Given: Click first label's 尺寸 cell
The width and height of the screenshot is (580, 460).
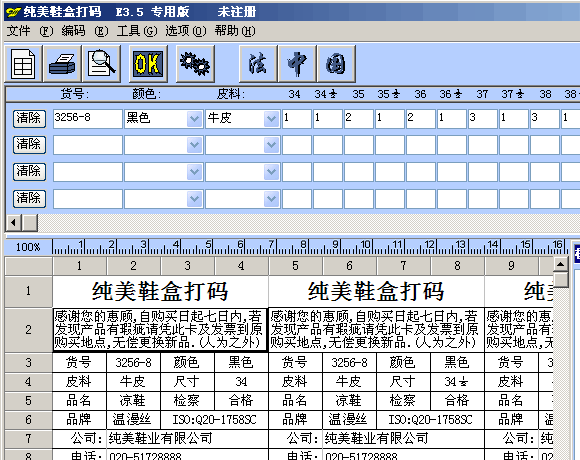Looking at the screenshot, I should pos(187,382).
